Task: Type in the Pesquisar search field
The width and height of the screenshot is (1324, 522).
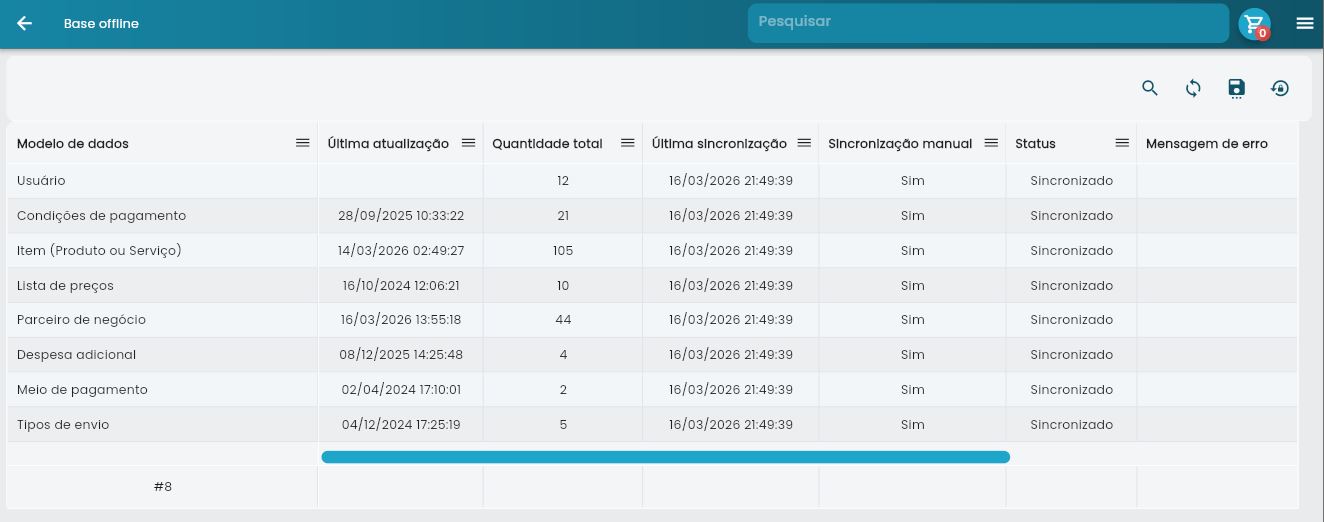Action: (x=987, y=22)
